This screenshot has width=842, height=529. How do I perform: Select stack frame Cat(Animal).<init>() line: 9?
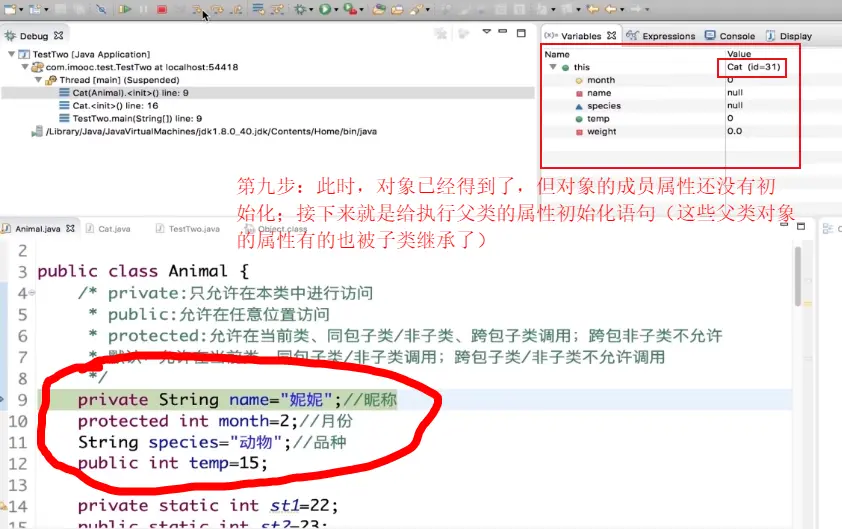pyautogui.click(x=130, y=93)
